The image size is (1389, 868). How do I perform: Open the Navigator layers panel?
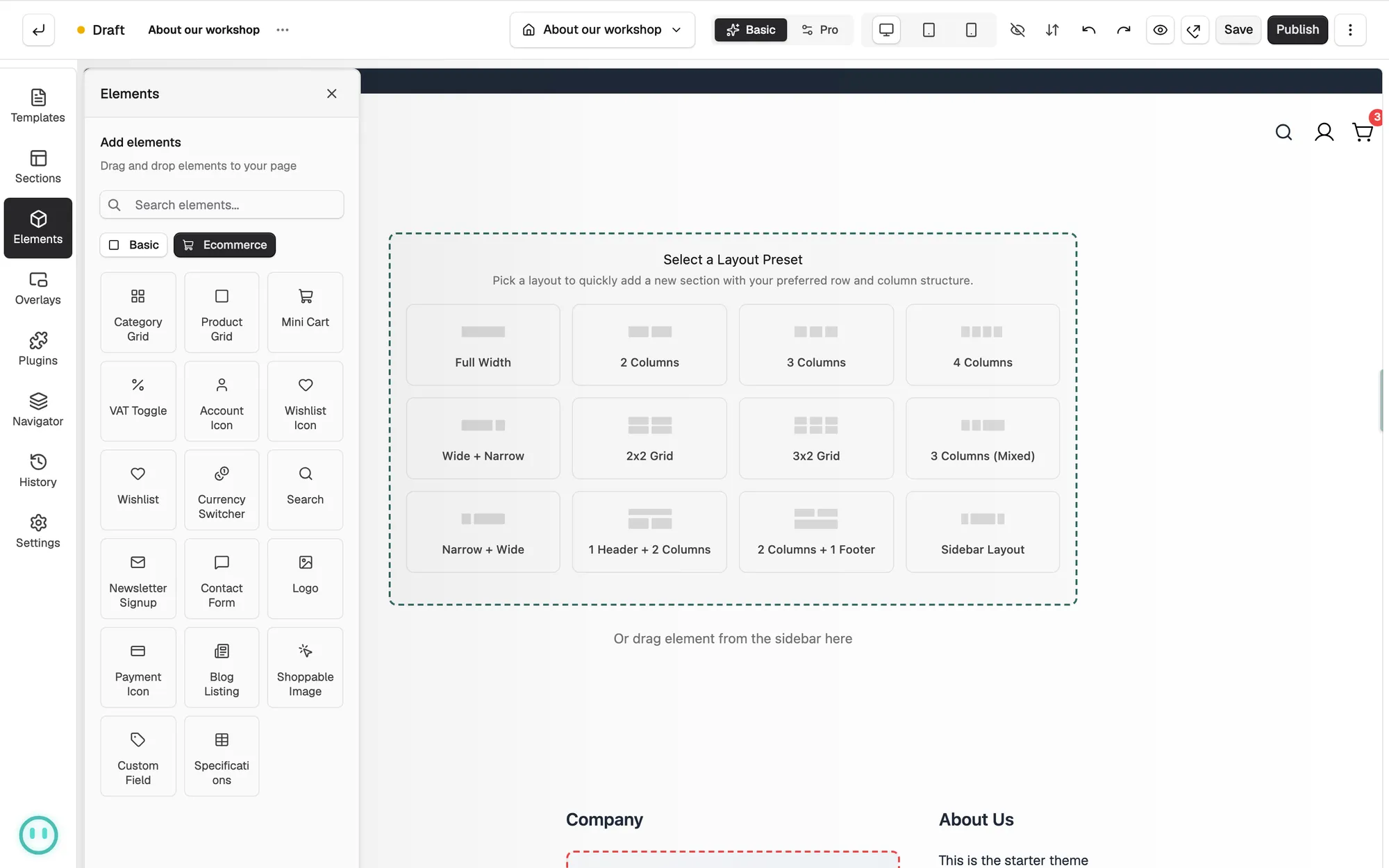tap(38, 410)
